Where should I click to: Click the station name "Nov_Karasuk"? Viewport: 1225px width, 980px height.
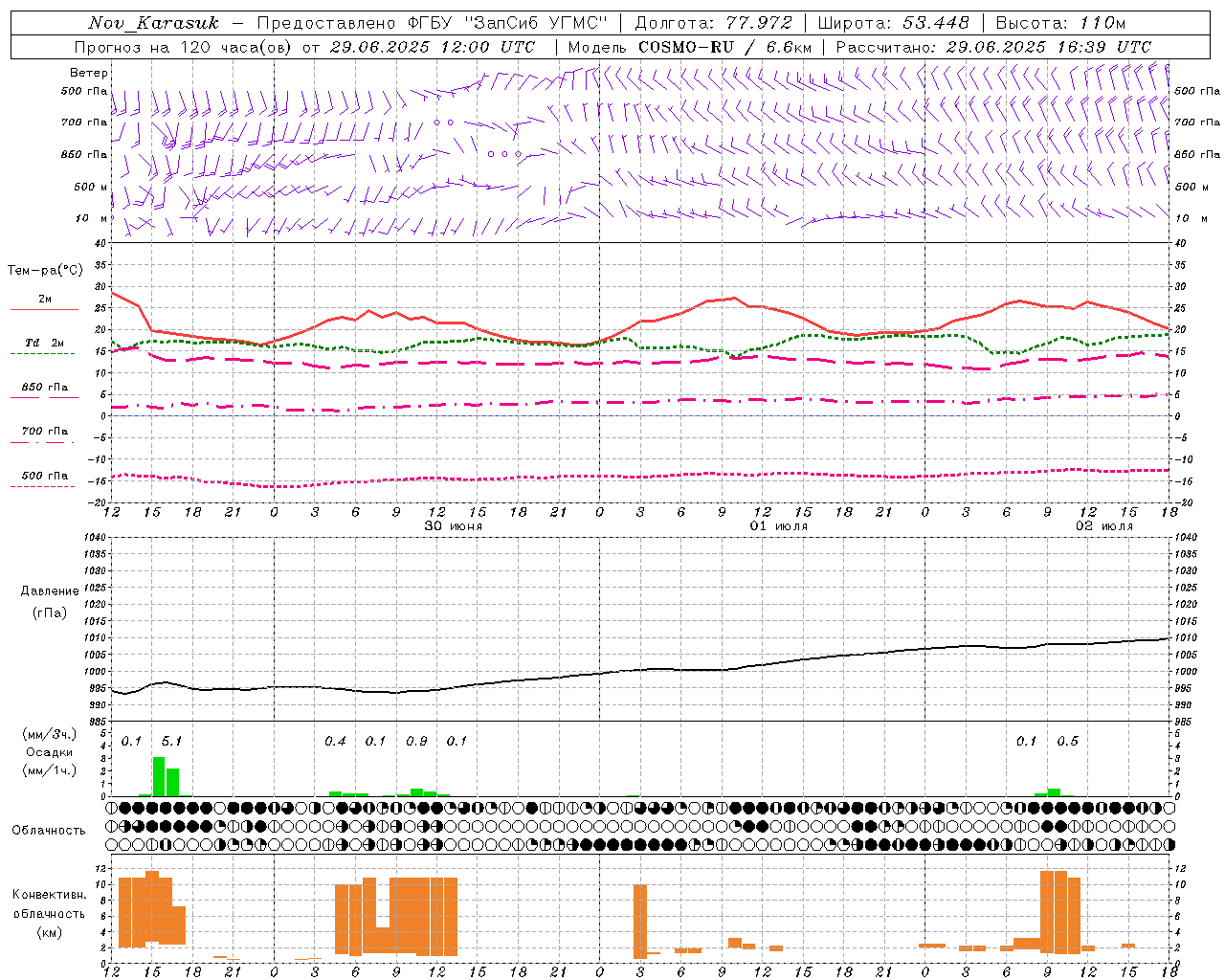(154, 23)
